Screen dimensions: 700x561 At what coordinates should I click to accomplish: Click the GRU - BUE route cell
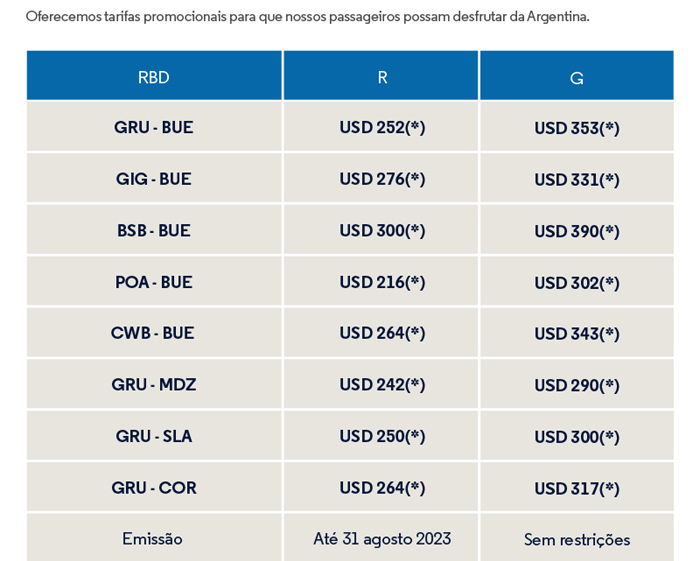coord(154,126)
